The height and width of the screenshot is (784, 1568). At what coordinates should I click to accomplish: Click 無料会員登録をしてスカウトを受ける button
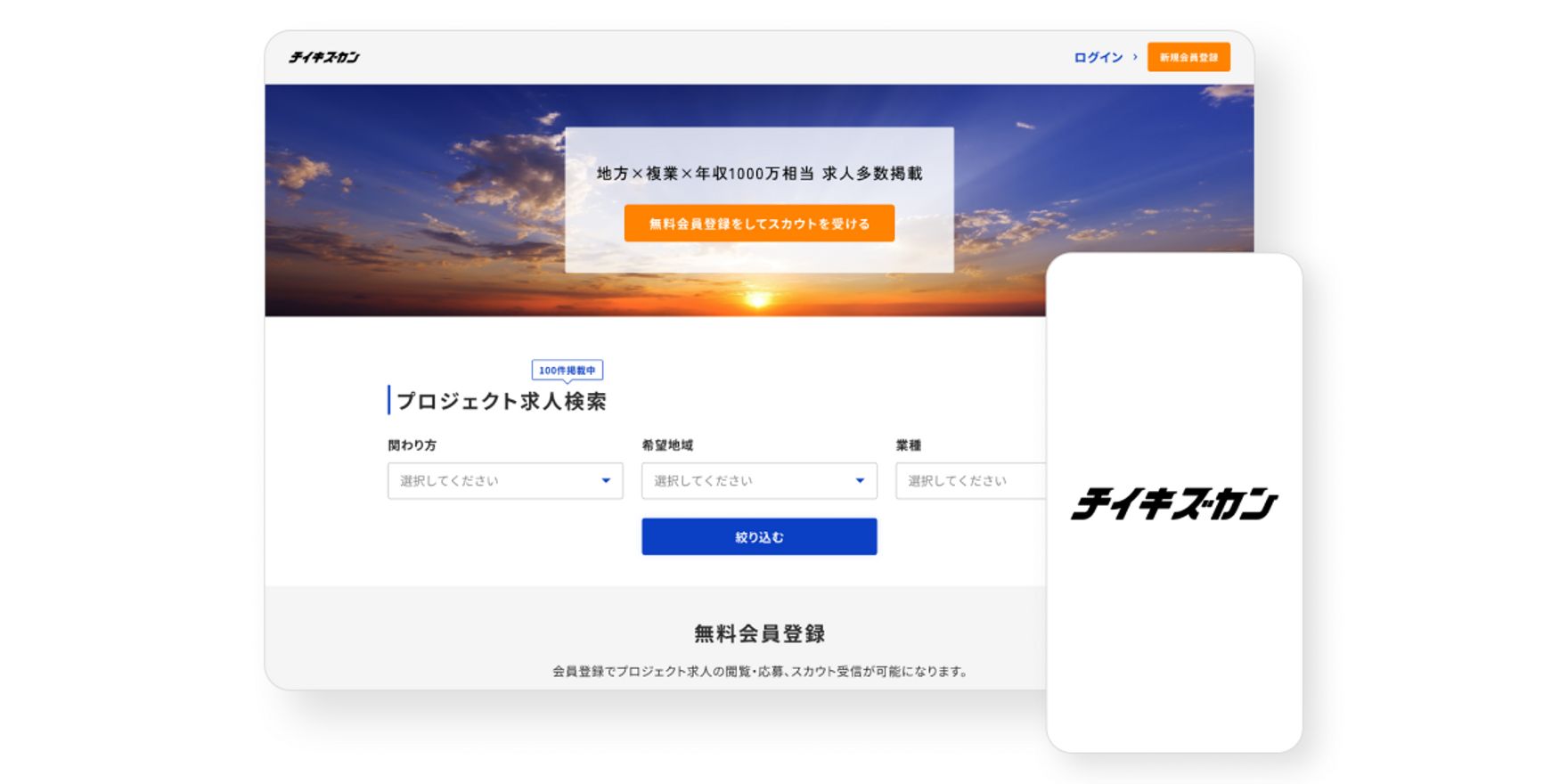759,224
